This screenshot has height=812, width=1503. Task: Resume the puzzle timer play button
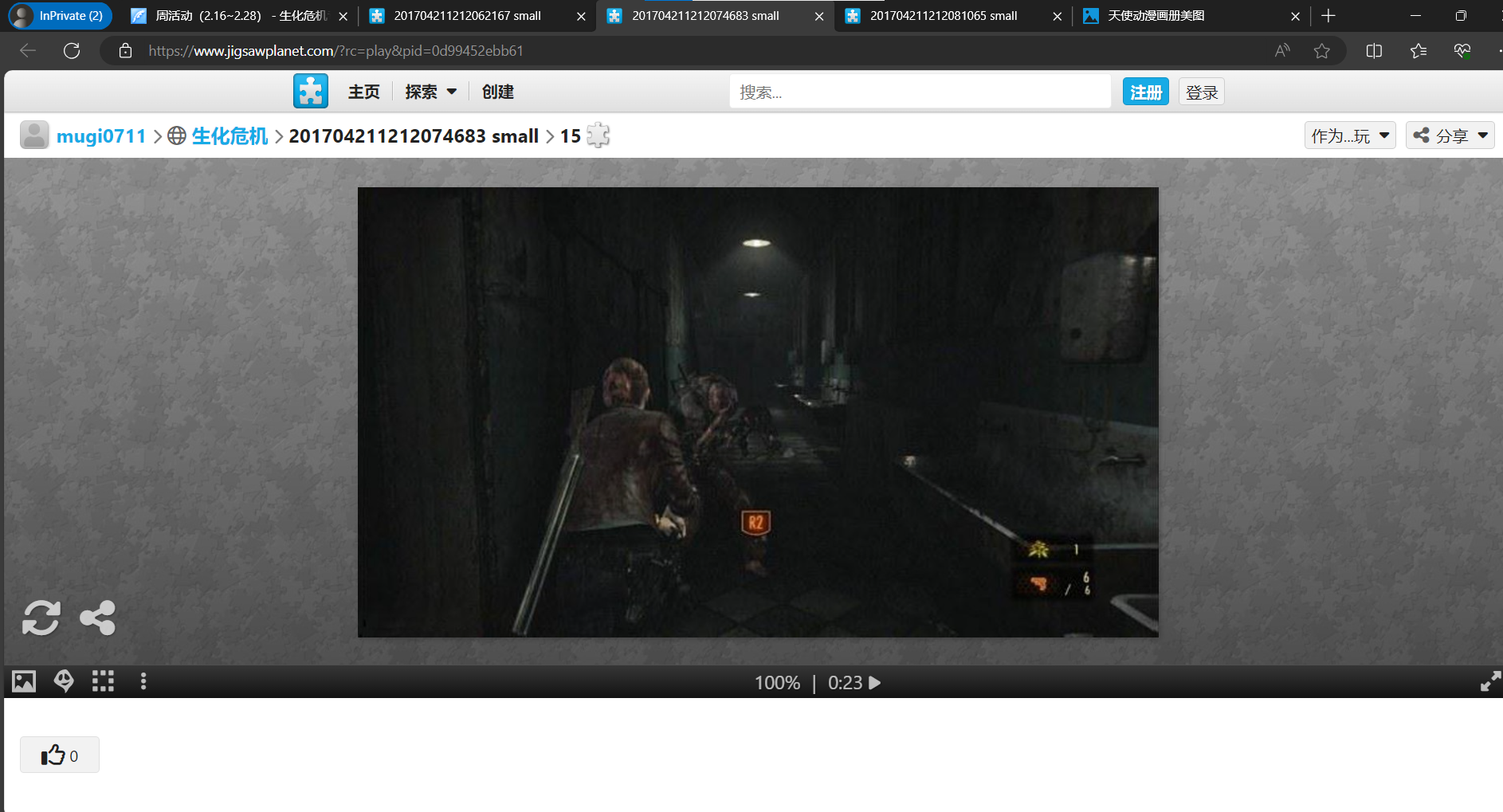(x=875, y=683)
